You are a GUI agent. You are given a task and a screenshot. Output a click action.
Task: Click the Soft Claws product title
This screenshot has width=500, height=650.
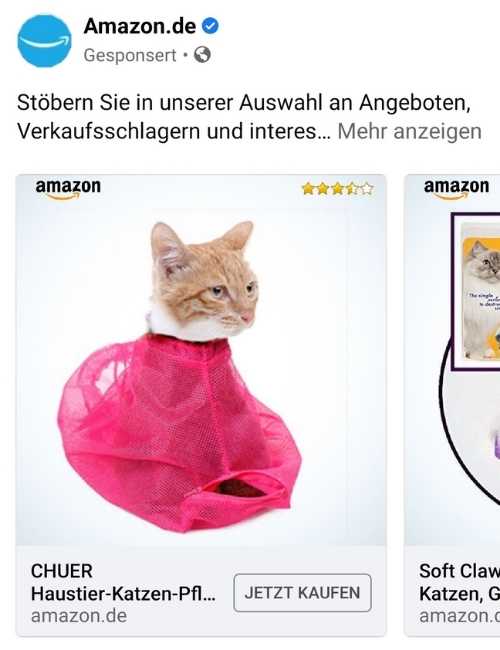(x=459, y=582)
